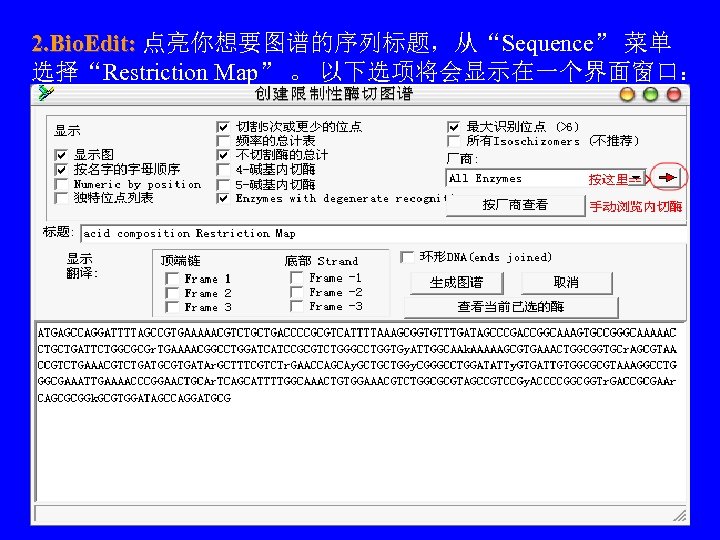This screenshot has height=540, width=720.
Task: Toggle Enzymes with degenerate recognition checkbox
Action: pyautogui.click(x=223, y=198)
